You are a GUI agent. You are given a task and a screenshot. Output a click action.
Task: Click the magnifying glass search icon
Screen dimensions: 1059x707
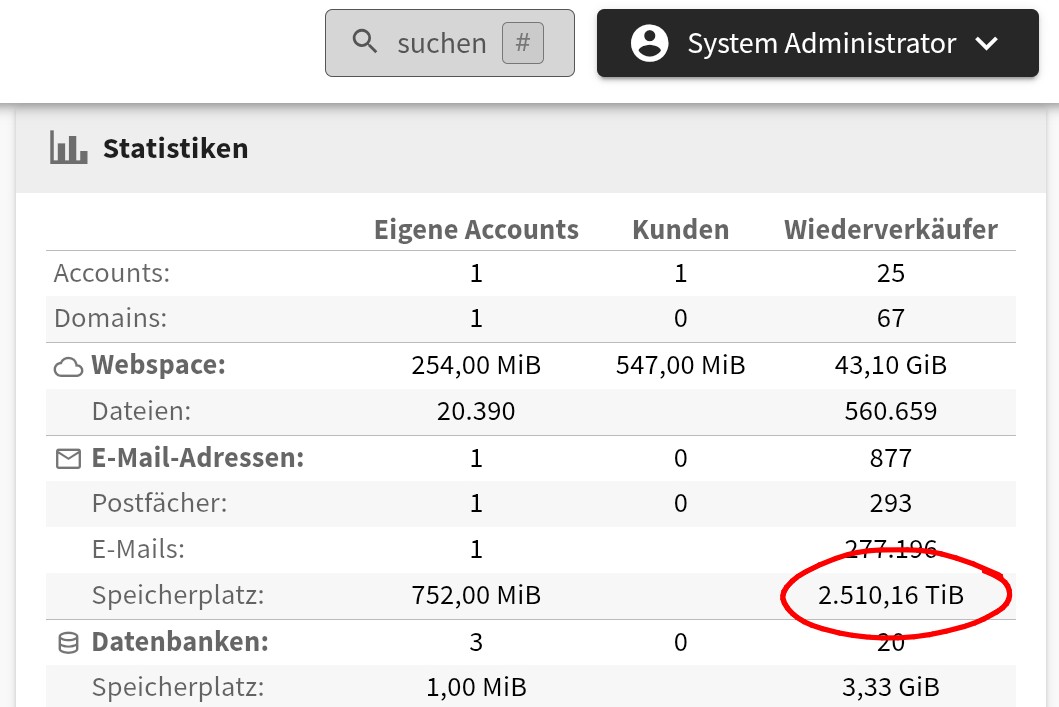(365, 42)
